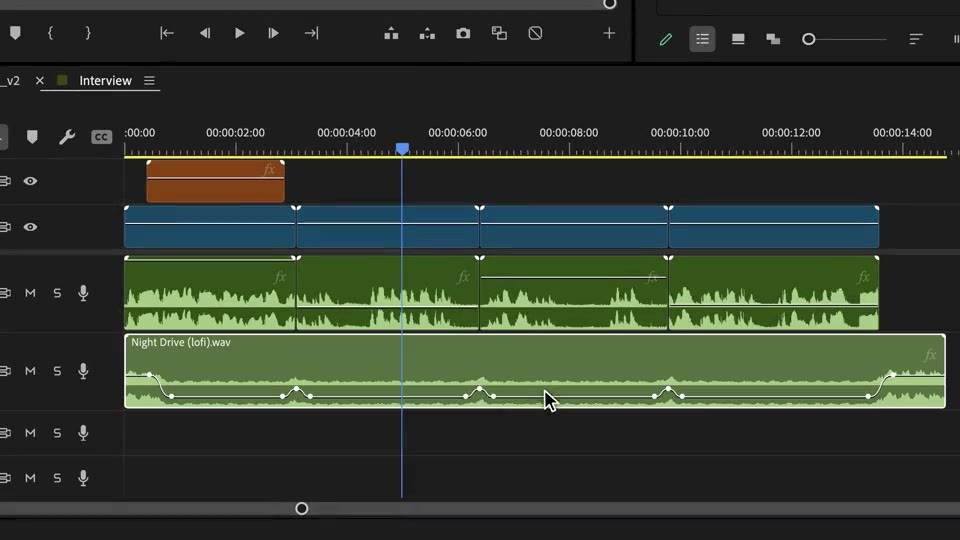Toggle the CC captions track button
The width and height of the screenshot is (960, 540).
click(102, 137)
